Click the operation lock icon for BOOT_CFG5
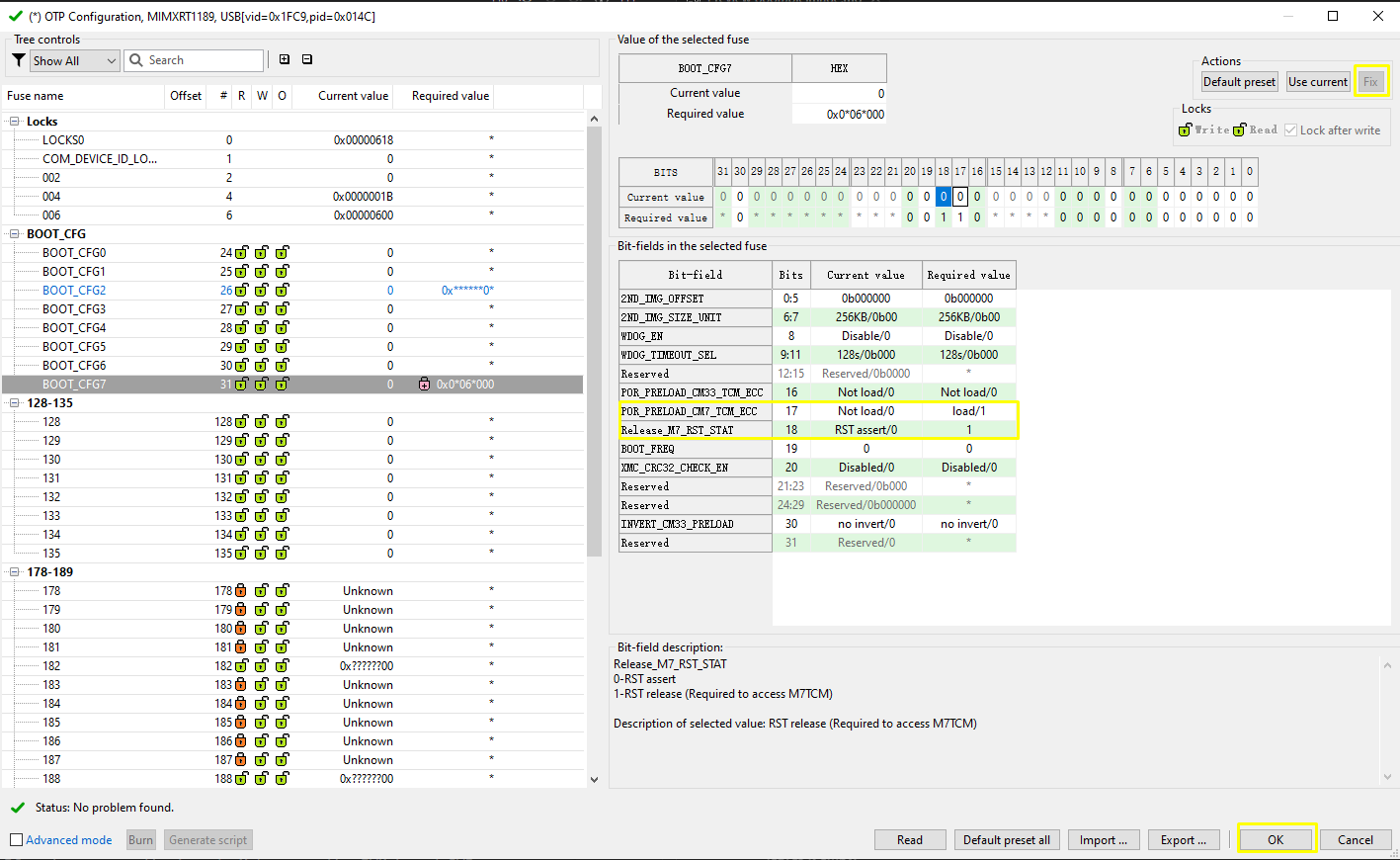Image resolution: width=1400 pixels, height=860 pixels. (283, 347)
